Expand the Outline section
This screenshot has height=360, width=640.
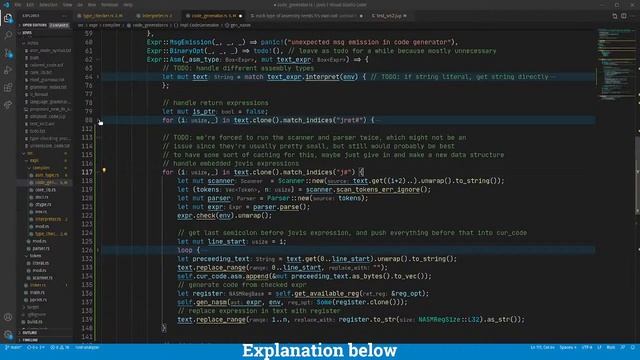coord(44,333)
